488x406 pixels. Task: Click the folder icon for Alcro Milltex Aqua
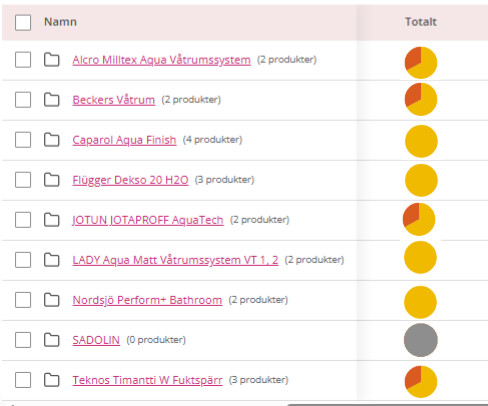pos(52,59)
